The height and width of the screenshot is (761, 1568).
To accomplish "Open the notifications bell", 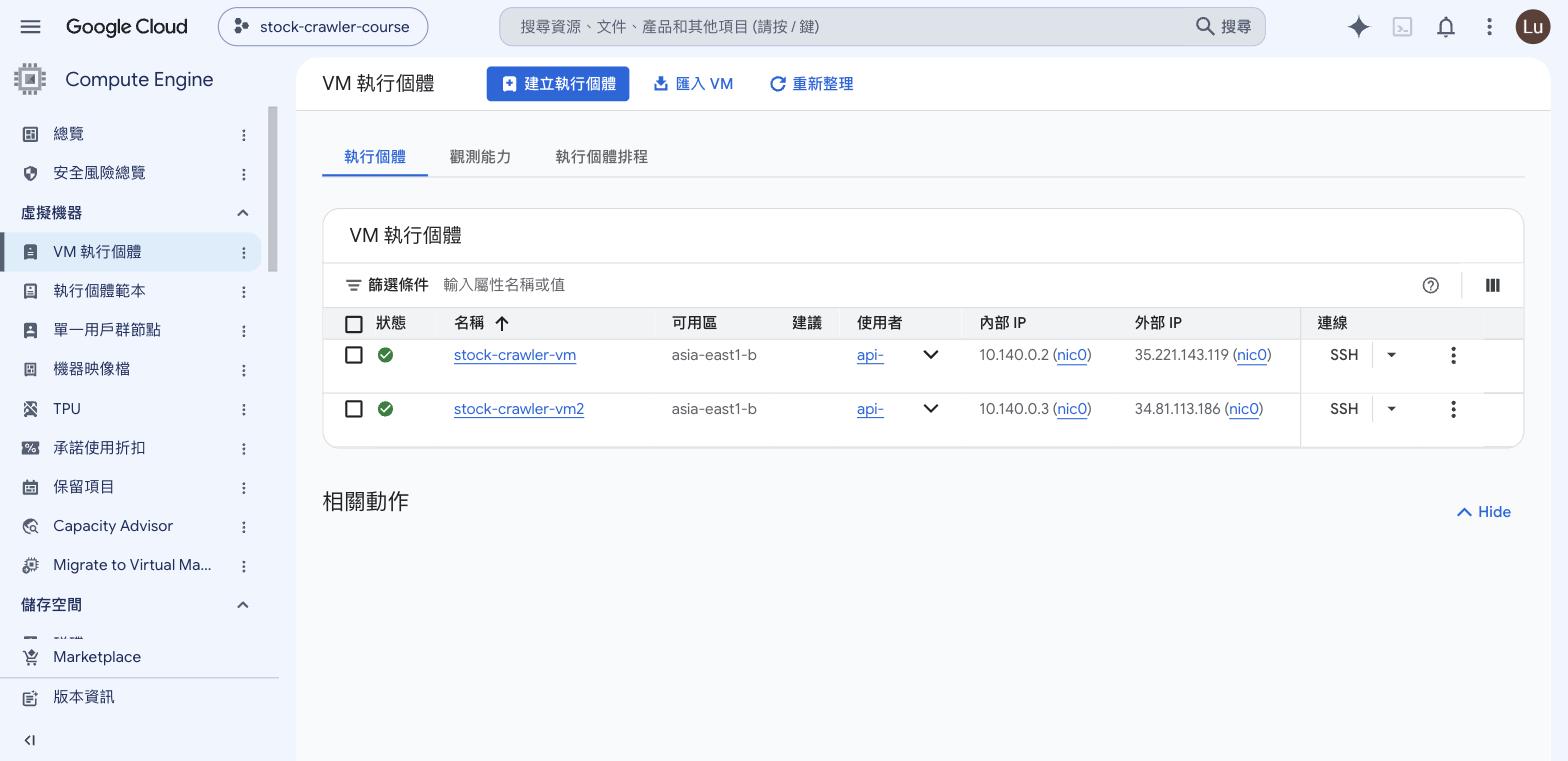I will click(1446, 27).
